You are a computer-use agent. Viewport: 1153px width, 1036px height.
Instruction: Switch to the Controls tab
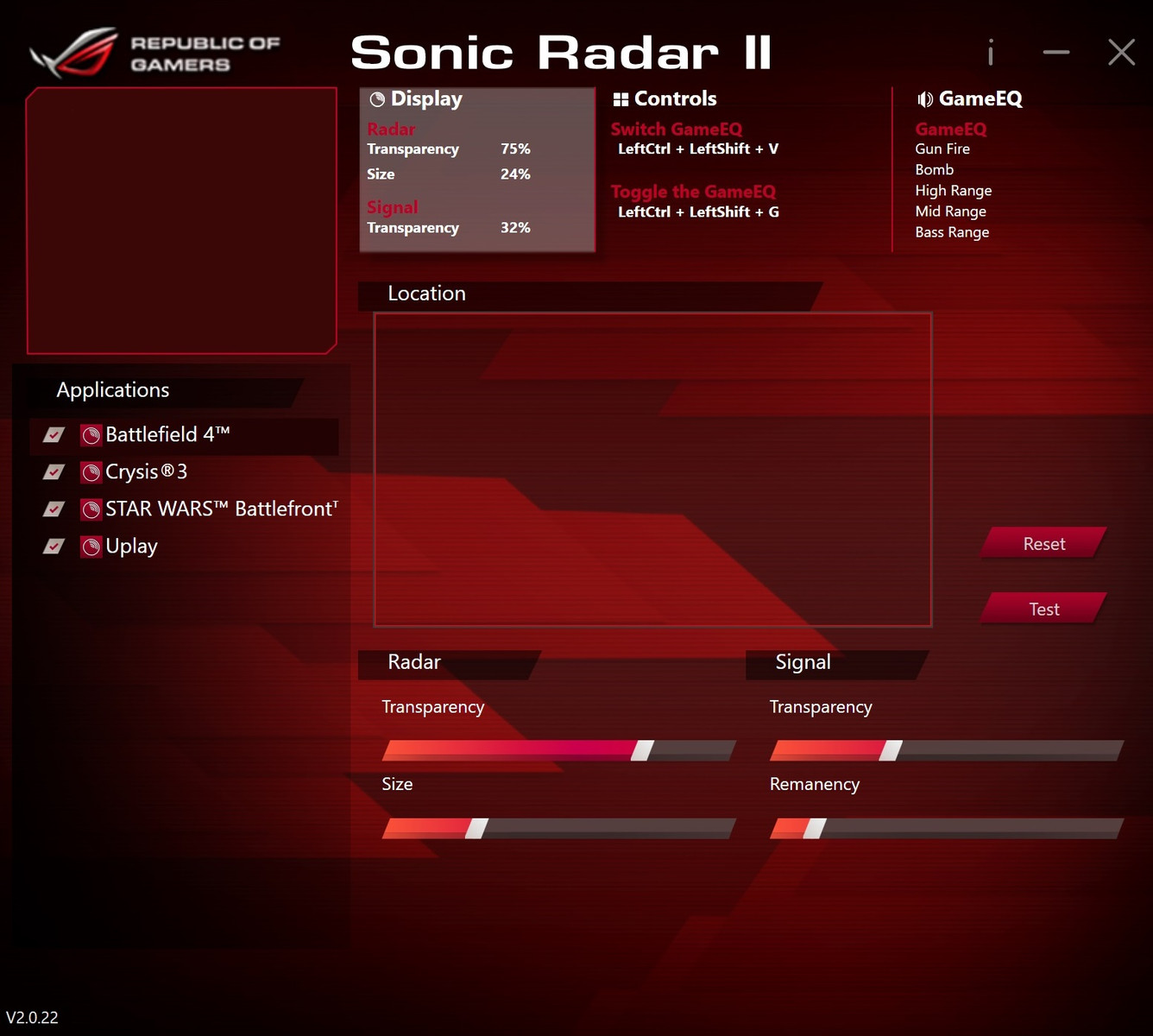pyautogui.click(x=675, y=99)
